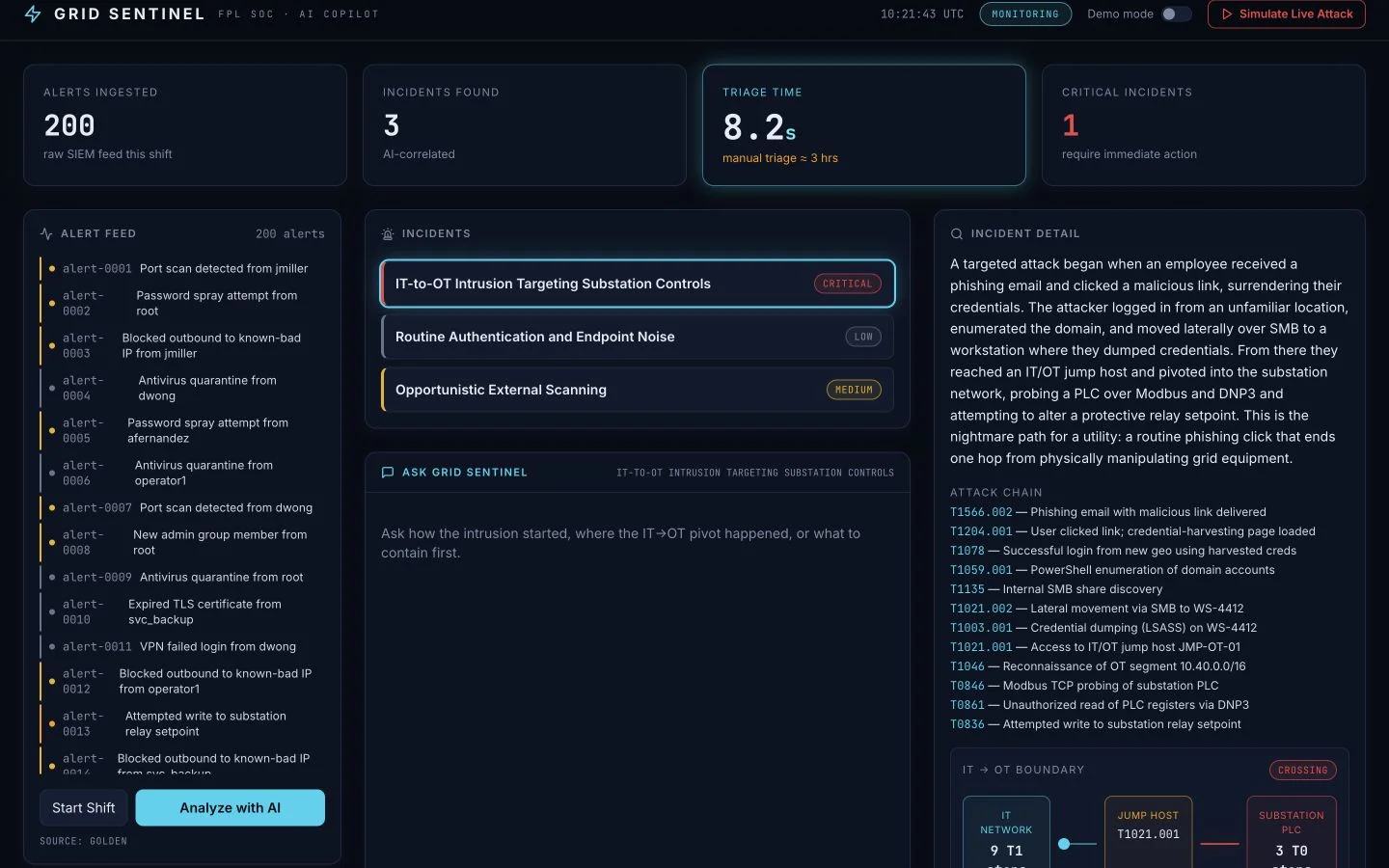Click the JUMP HOST boundary node
The image size is (1389, 868).
click(1148, 832)
